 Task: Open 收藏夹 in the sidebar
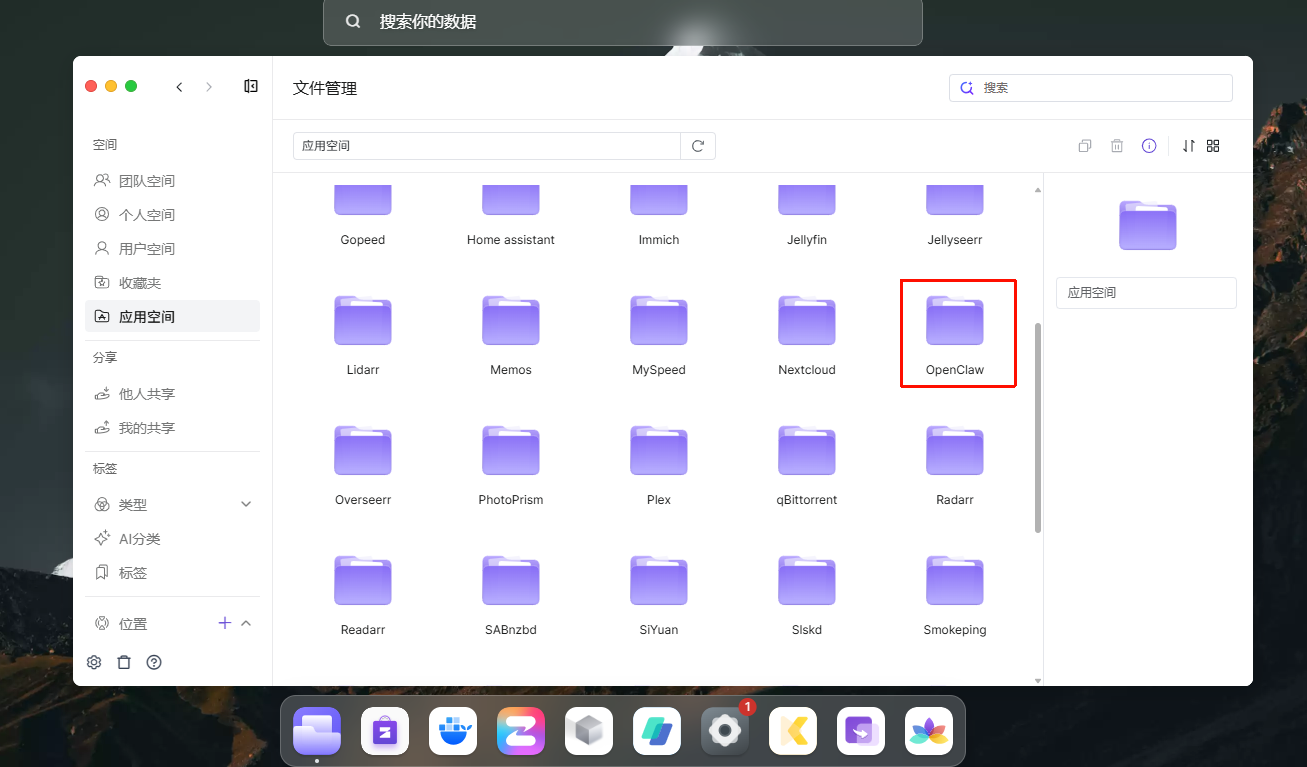point(139,283)
